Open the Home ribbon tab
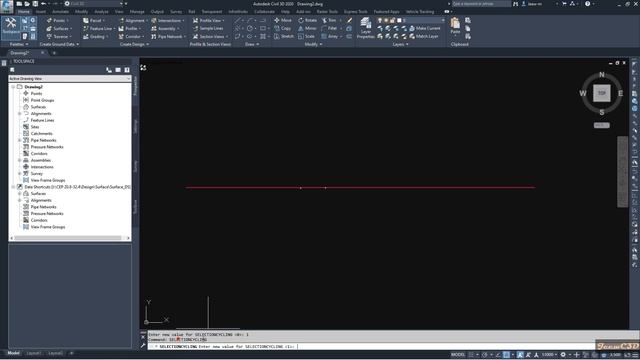Screen dimensions: 640x360 [x=24, y=12]
